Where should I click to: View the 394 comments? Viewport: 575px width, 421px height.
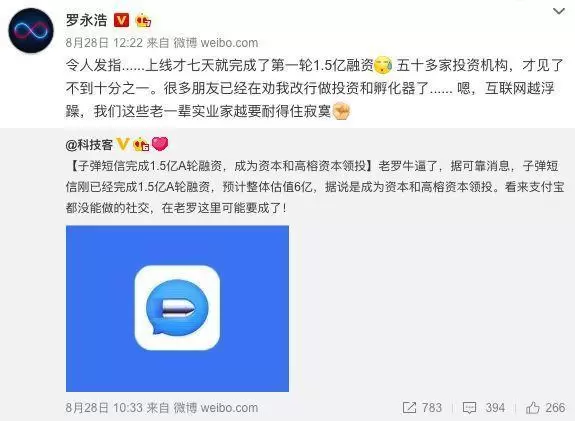coord(484,407)
